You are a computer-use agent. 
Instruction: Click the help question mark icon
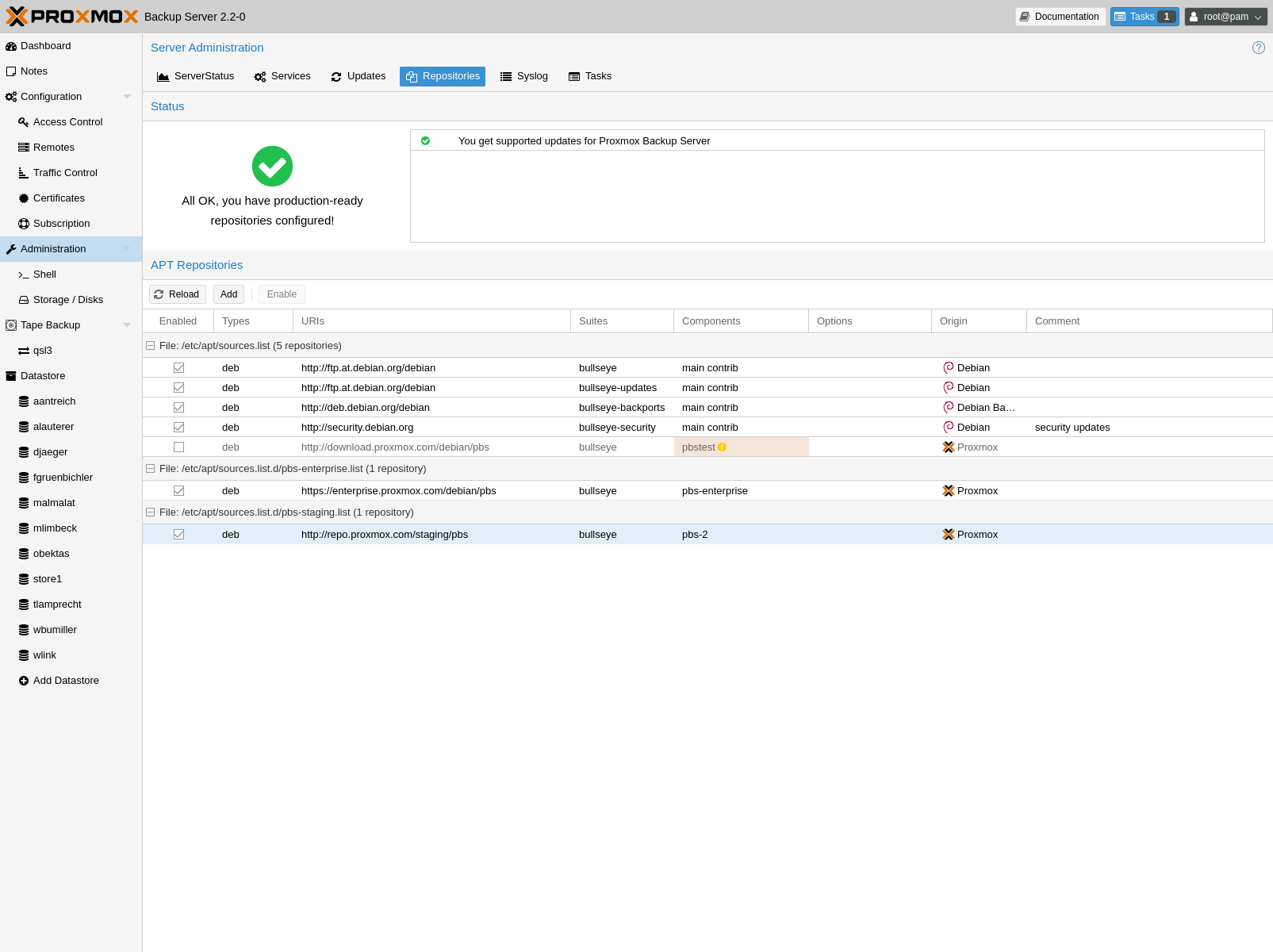[x=1258, y=48]
